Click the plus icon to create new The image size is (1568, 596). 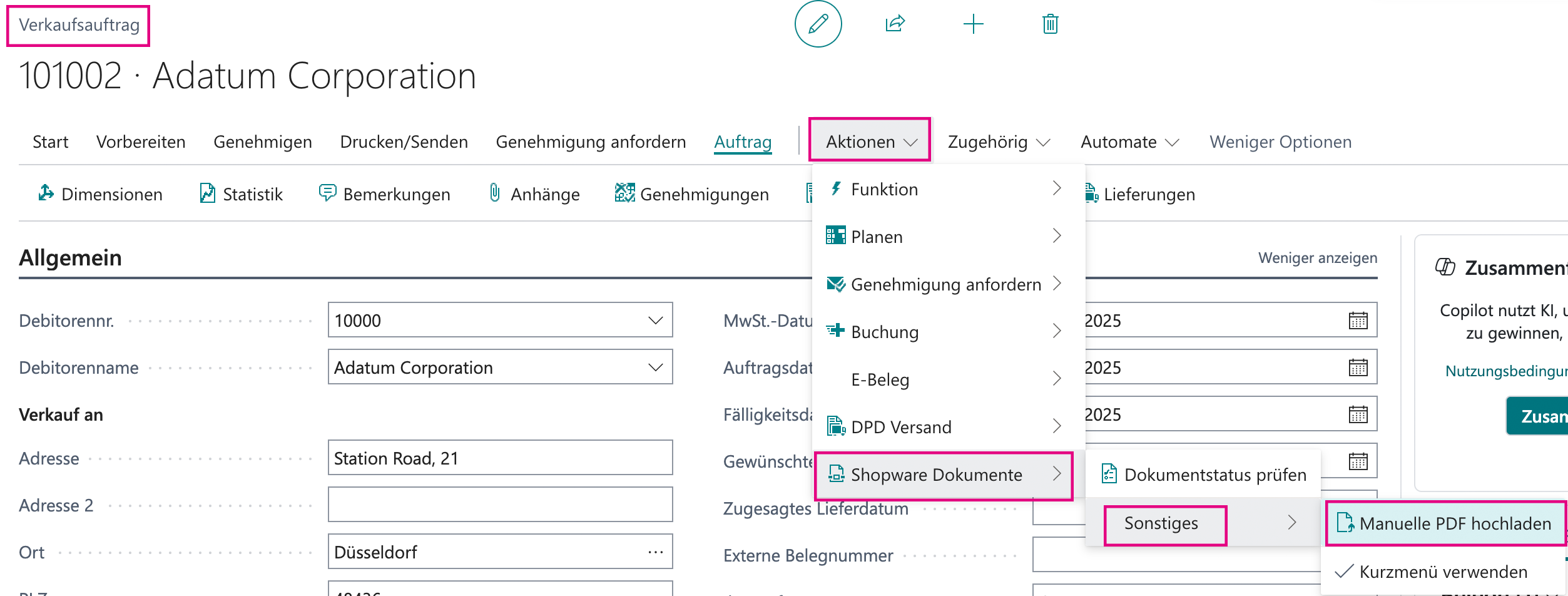click(x=973, y=24)
